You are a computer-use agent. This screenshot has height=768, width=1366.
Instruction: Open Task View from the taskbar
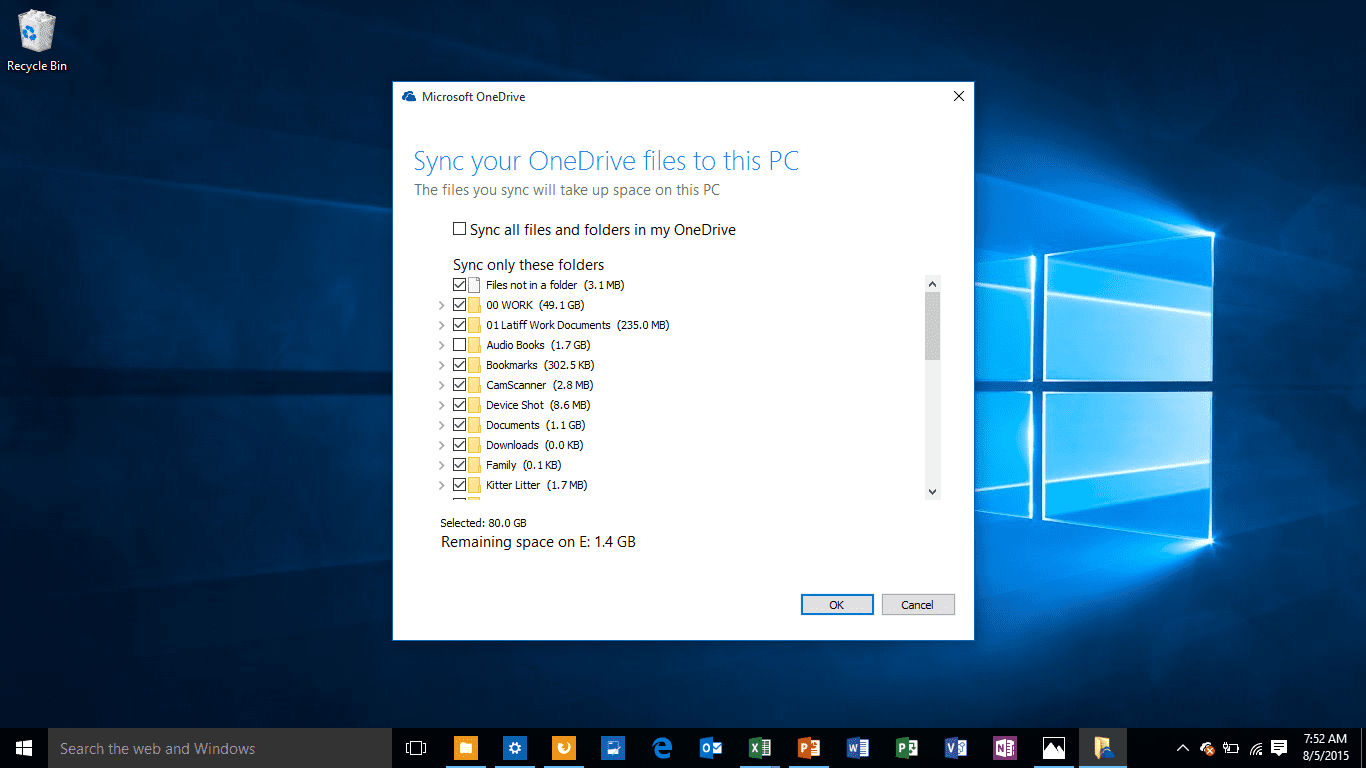416,748
